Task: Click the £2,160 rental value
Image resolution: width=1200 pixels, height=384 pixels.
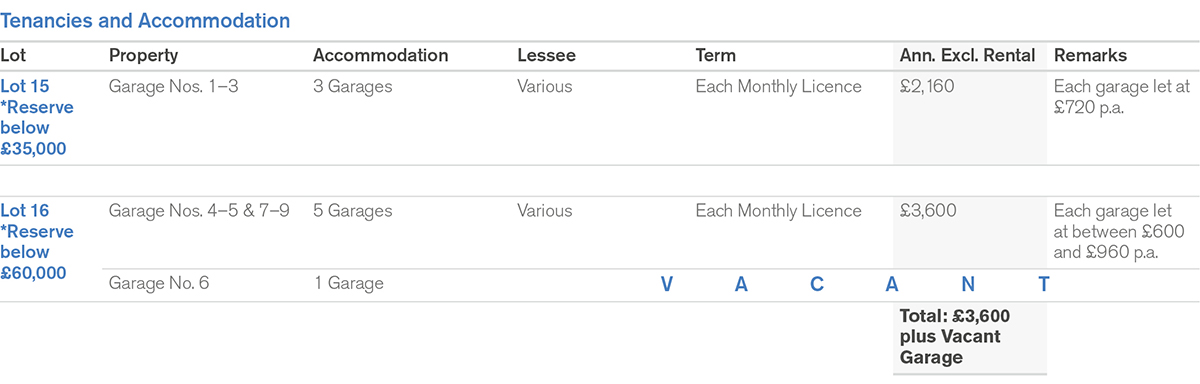Action: tap(927, 87)
